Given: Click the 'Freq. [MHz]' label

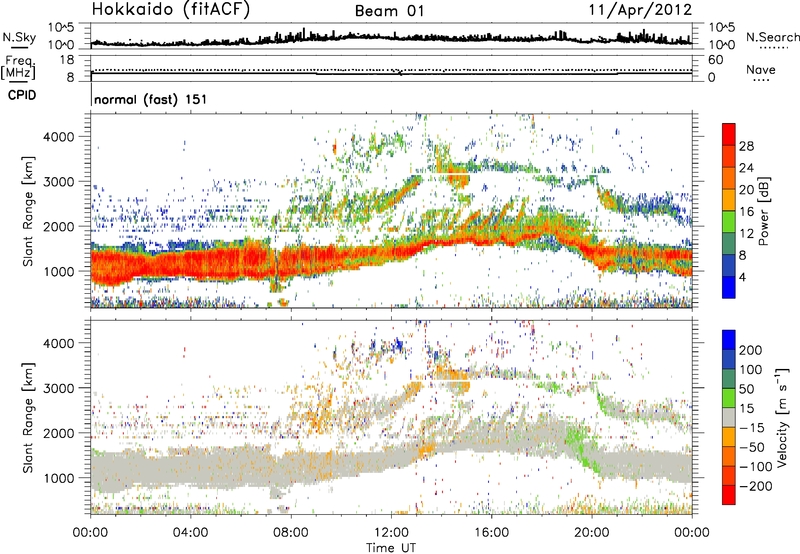Looking at the screenshot, I should tap(18, 68).
